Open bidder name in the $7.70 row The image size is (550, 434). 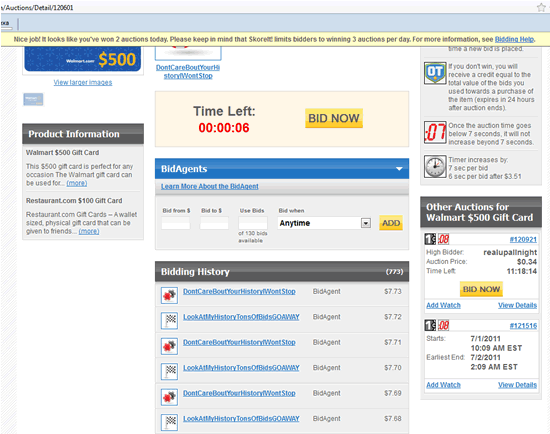point(241,368)
